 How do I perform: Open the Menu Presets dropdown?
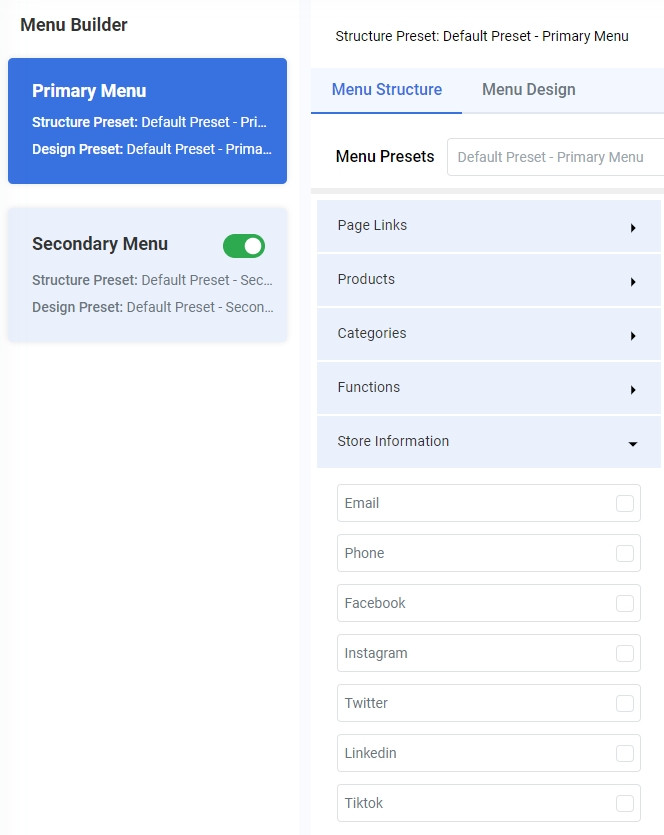pyautogui.click(x=555, y=157)
